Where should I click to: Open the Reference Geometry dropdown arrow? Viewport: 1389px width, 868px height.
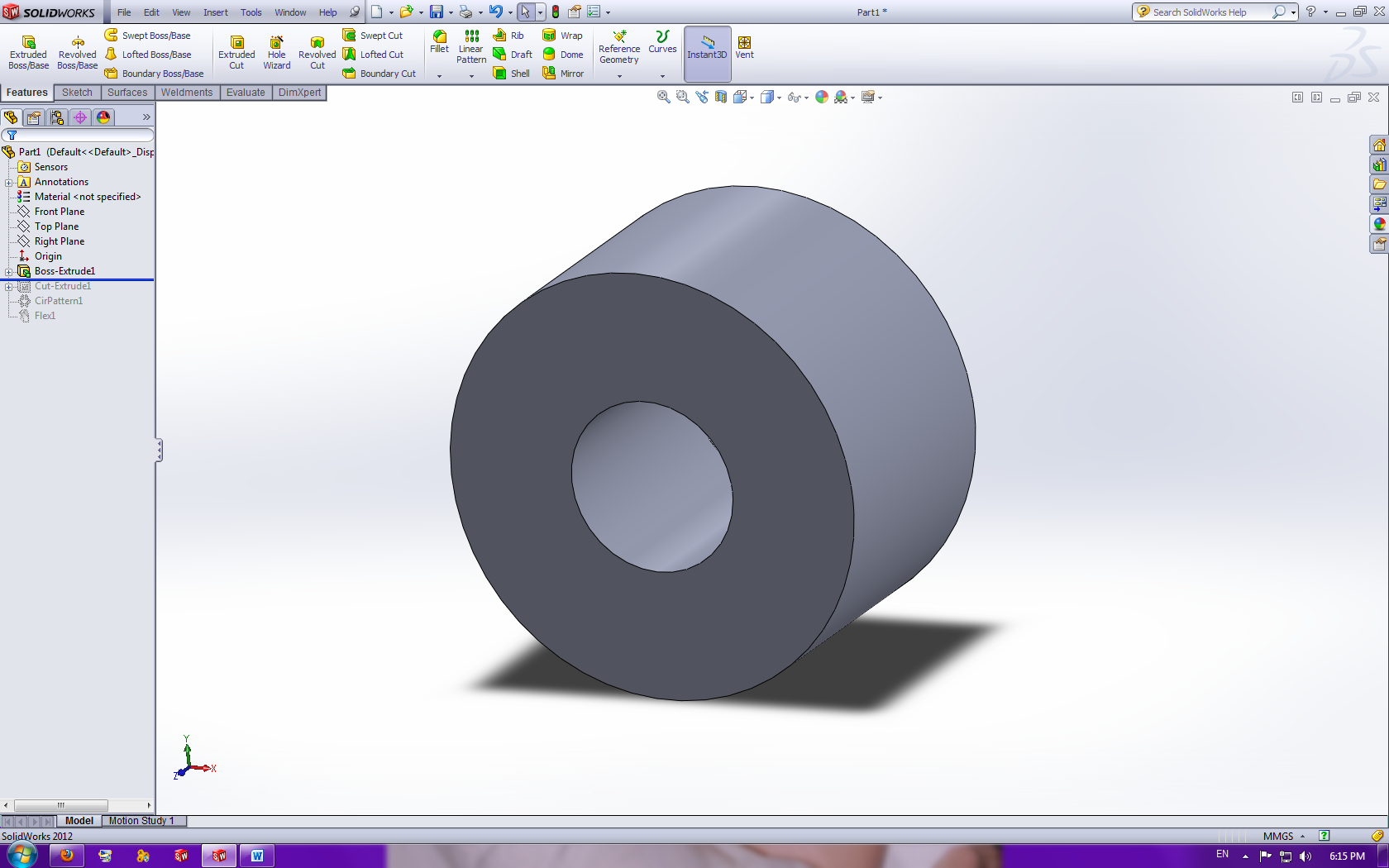pos(619,75)
